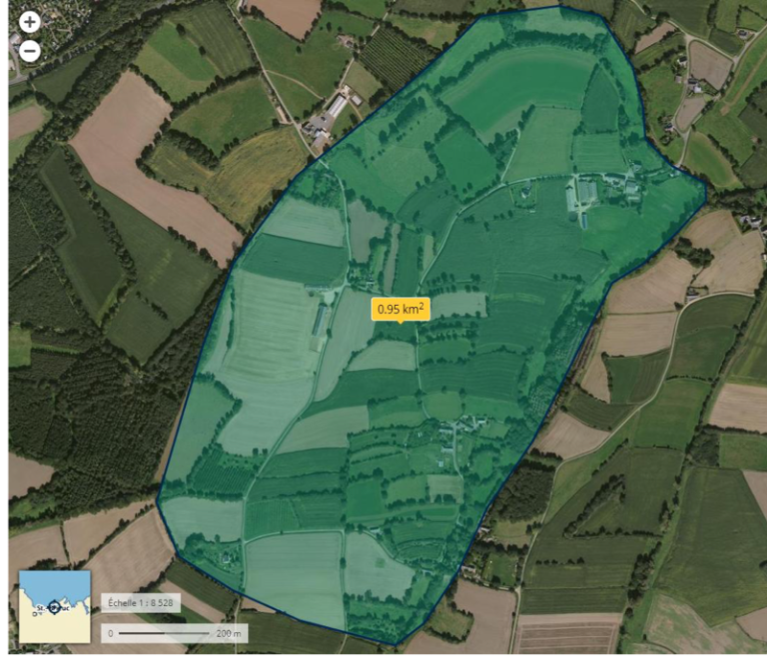Select the 0.95 km² area measurement label
The image size is (767, 657).
coord(401,309)
